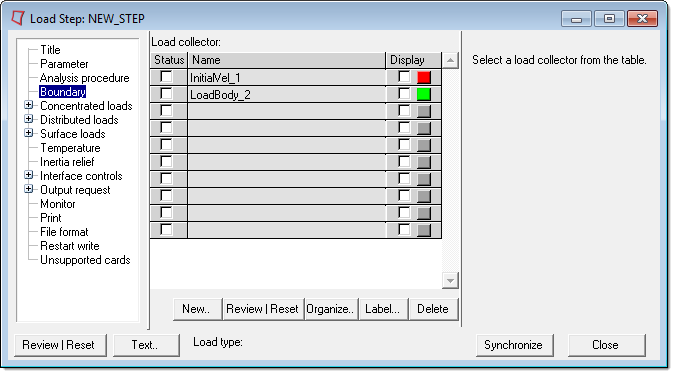Click the Delete button
The image size is (674, 374).
point(433,309)
